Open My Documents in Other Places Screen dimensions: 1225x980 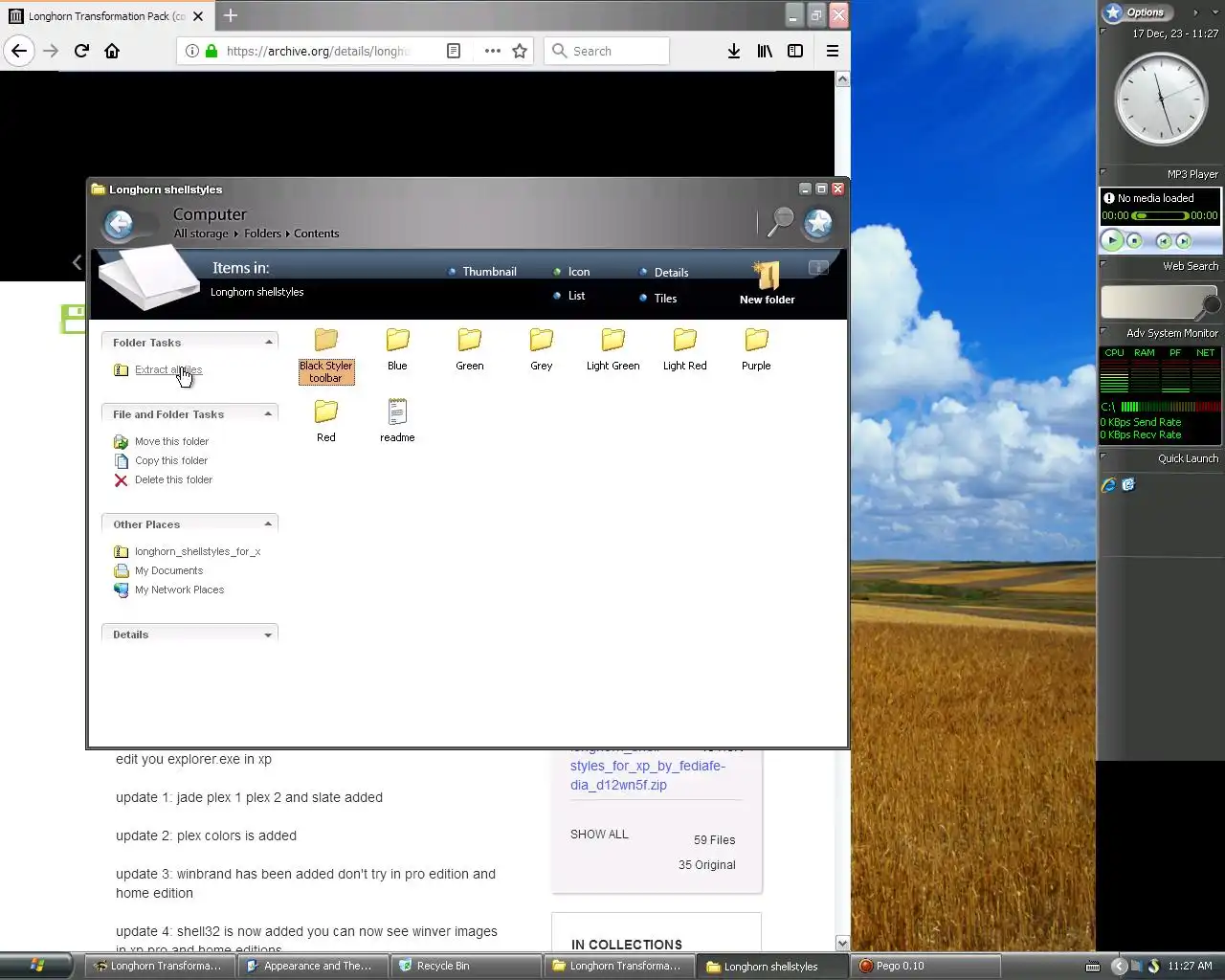[x=168, y=570]
